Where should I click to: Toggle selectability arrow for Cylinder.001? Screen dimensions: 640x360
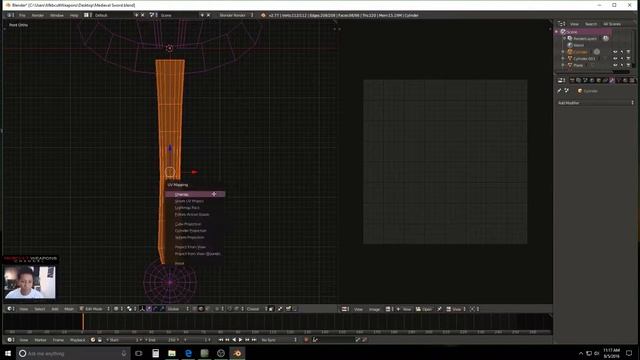click(622, 59)
